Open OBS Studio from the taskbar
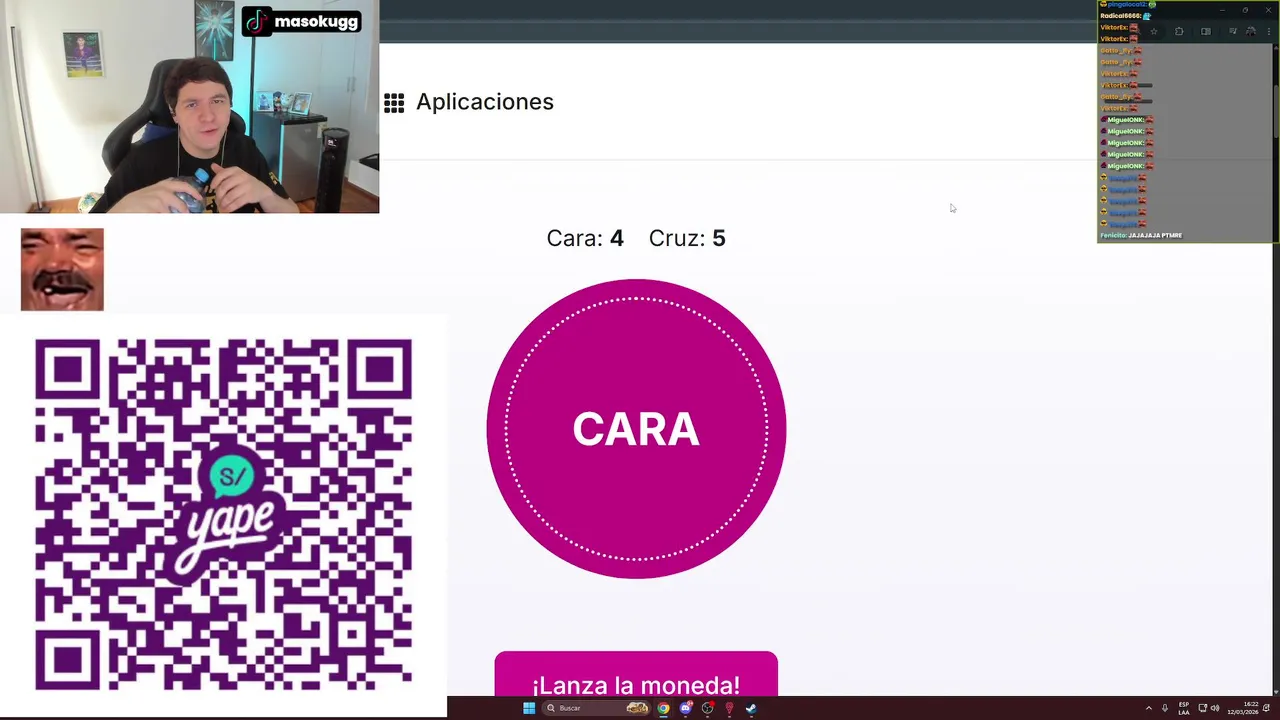 (x=708, y=708)
